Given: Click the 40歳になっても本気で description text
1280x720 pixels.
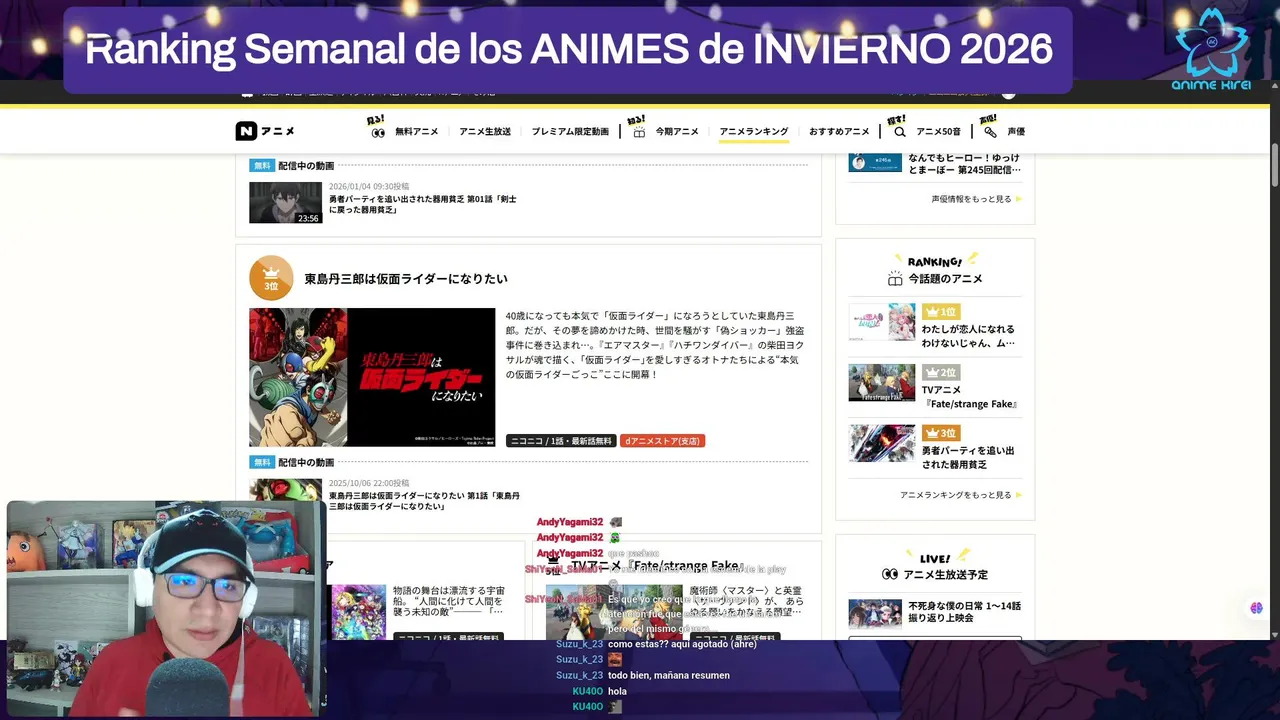Looking at the screenshot, I should tap(655, 345).
